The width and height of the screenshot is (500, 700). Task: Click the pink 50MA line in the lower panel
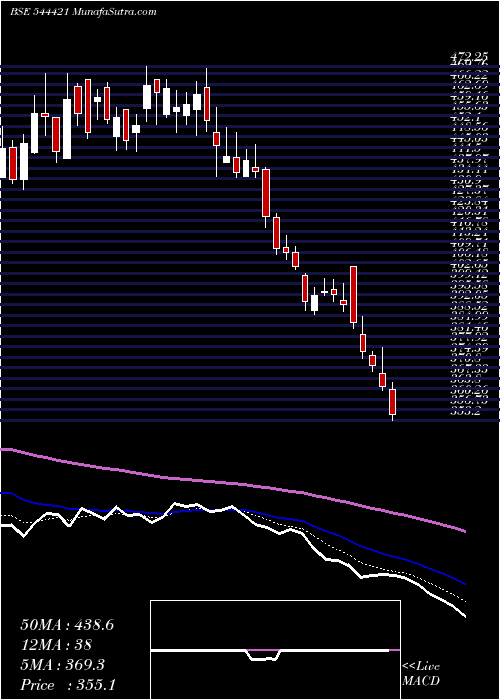(x=232, y=483)
